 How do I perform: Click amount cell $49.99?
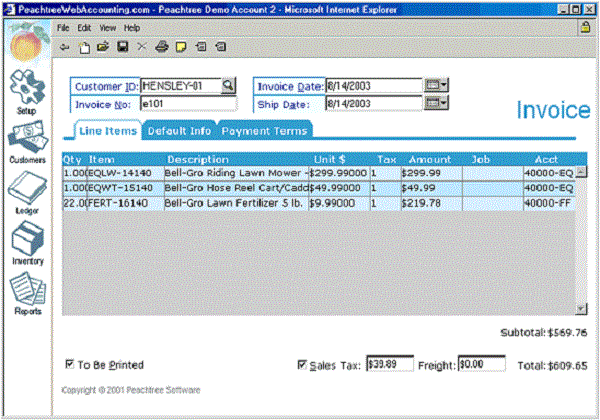coord(431,188)
